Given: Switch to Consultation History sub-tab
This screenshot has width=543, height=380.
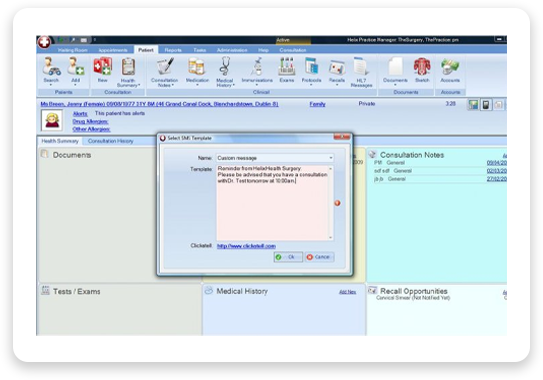Looking at the screenshot, I should [x=110, y=141].
